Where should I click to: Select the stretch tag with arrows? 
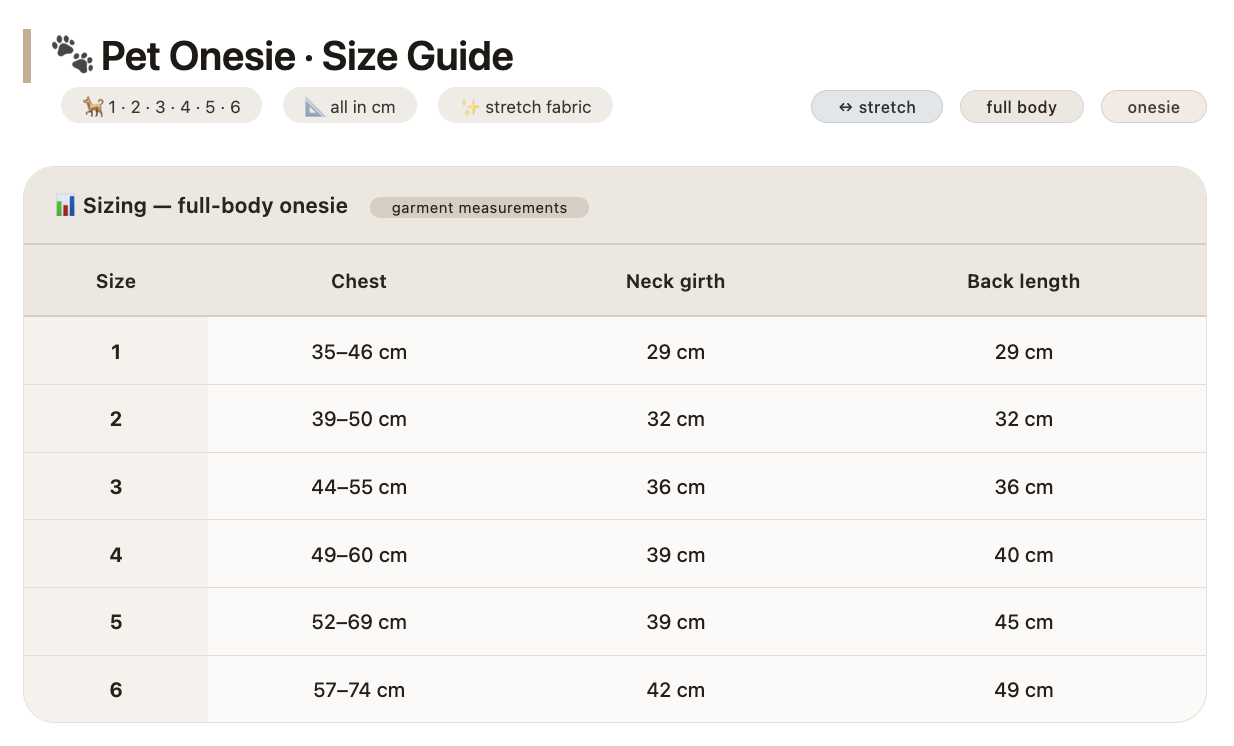click(877, 107)
